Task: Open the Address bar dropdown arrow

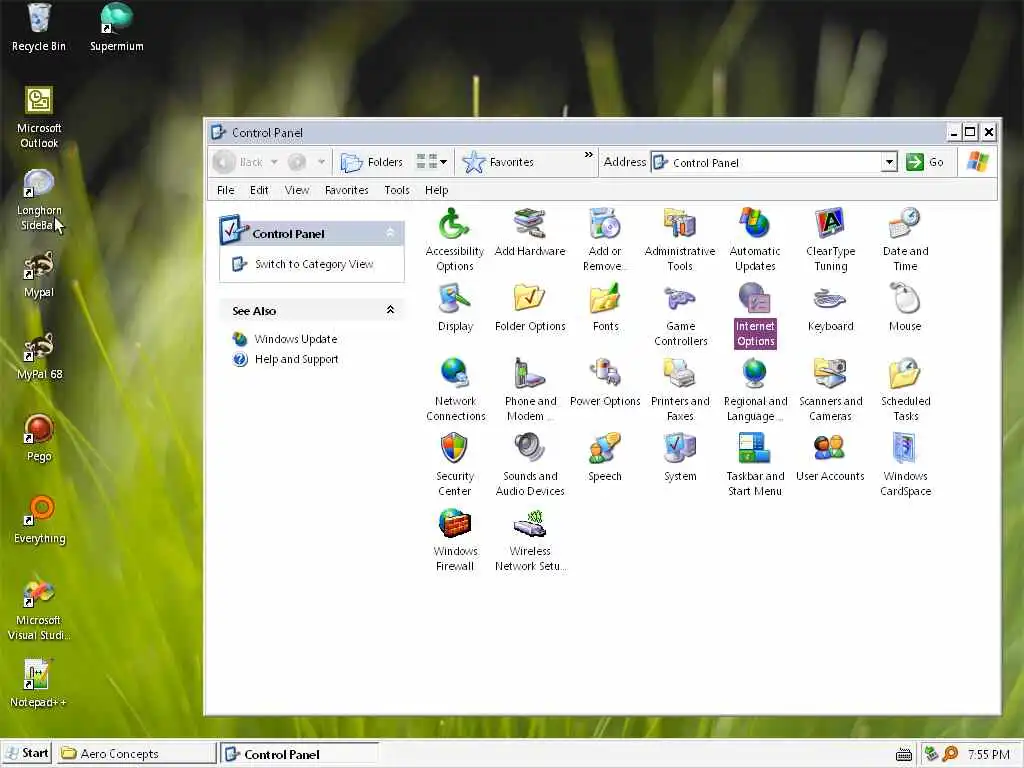Action: [x=889, y=162]
